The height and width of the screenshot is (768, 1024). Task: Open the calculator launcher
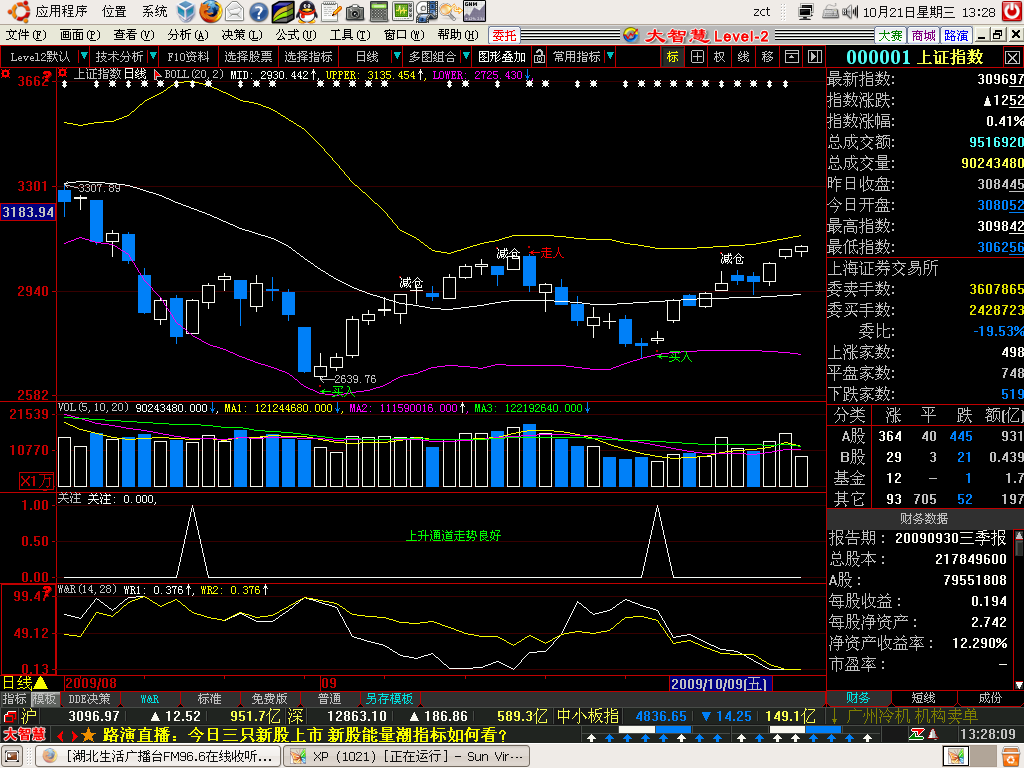pos(379,11)
